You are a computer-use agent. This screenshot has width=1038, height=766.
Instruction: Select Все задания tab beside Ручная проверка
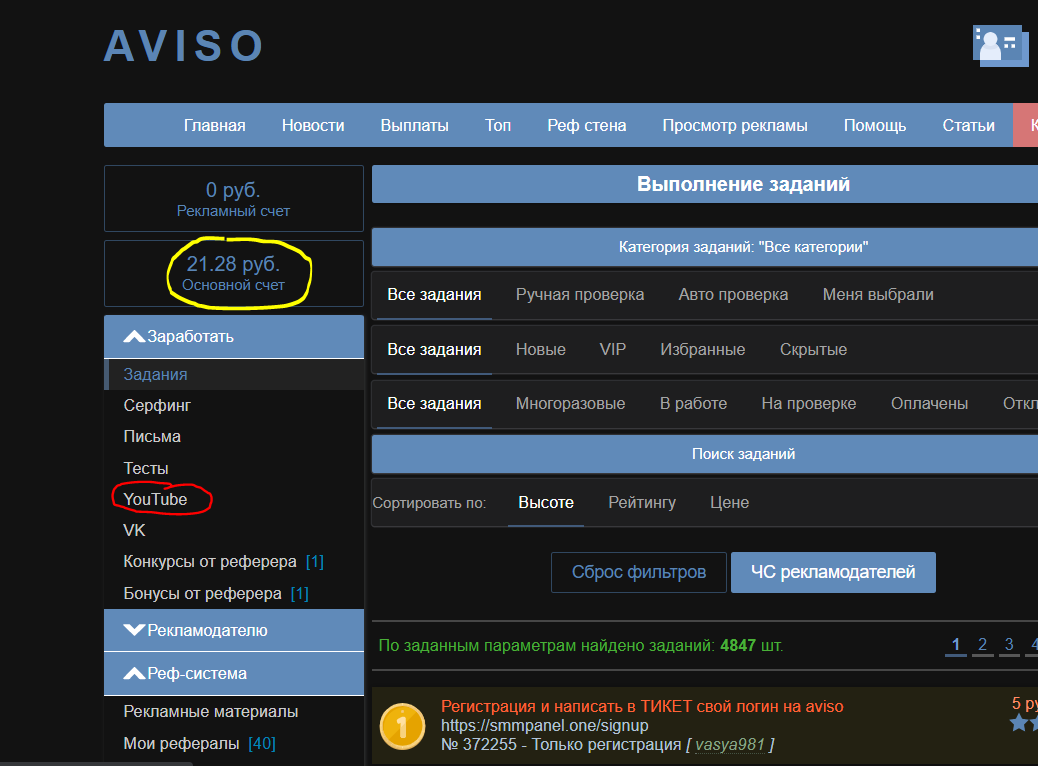click(x=434, y=295)
